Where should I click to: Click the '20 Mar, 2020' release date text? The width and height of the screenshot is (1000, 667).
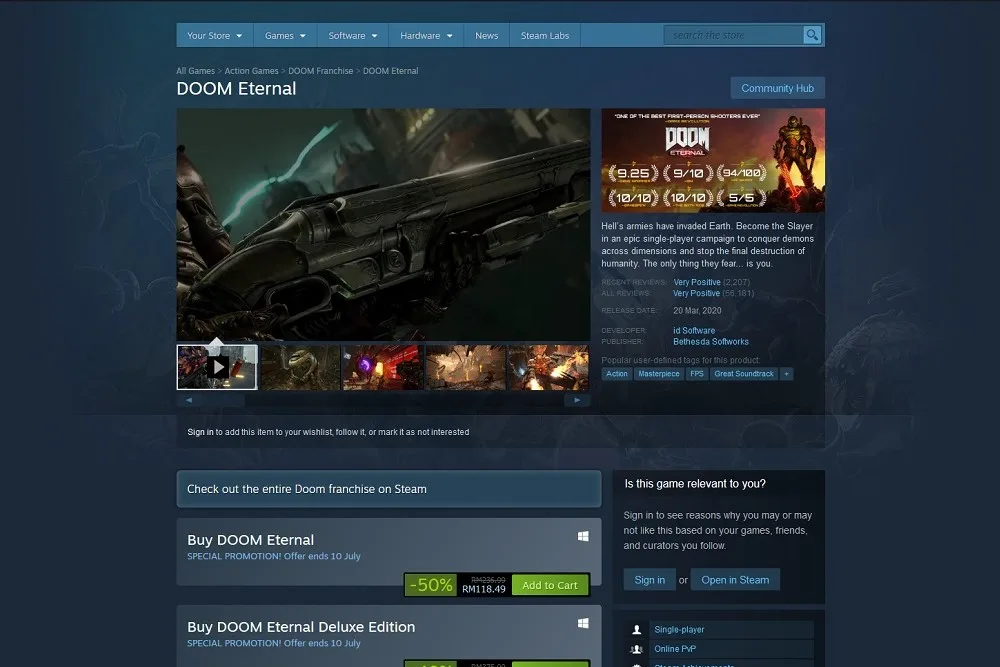697,311
